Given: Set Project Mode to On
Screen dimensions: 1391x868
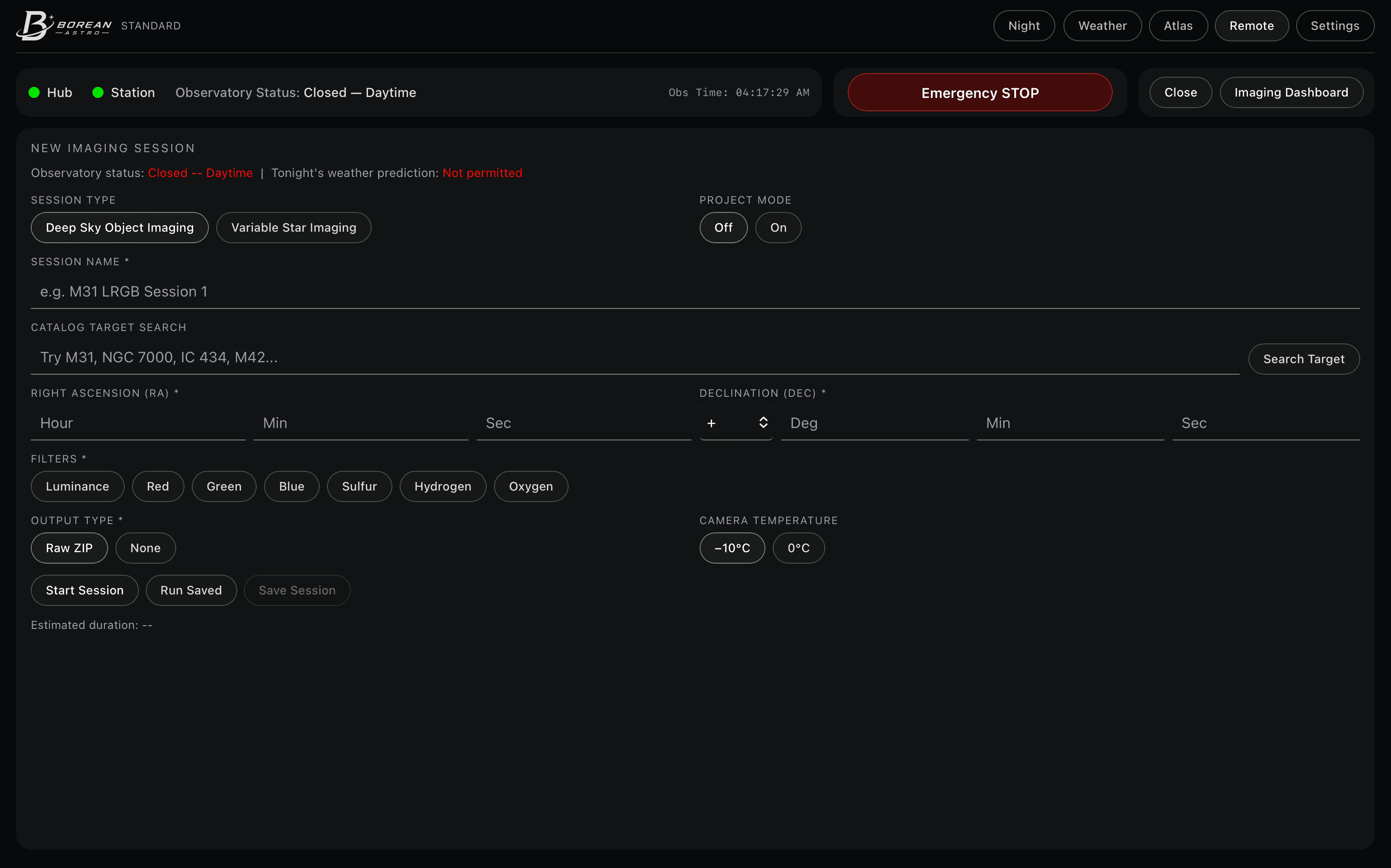Looking at the screenshot, I should [778, 228].
